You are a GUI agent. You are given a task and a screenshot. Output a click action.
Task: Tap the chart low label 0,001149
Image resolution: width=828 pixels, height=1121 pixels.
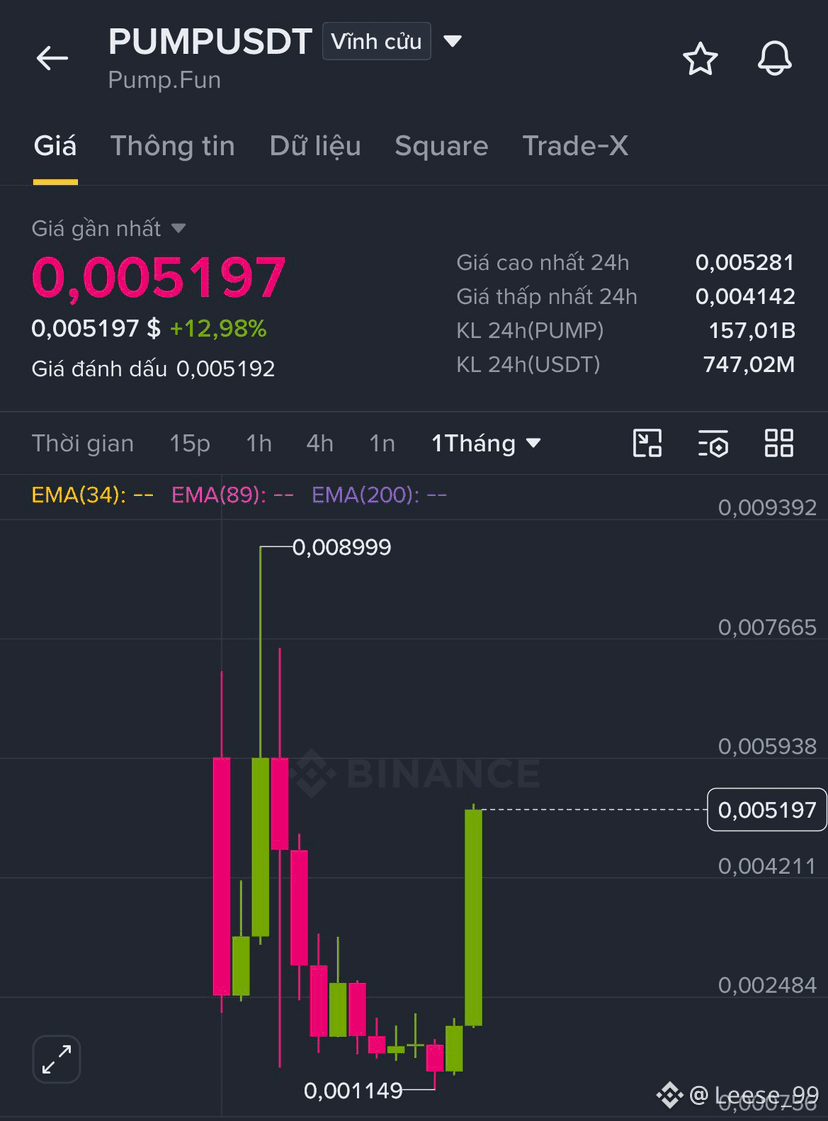pos(353,1091)
